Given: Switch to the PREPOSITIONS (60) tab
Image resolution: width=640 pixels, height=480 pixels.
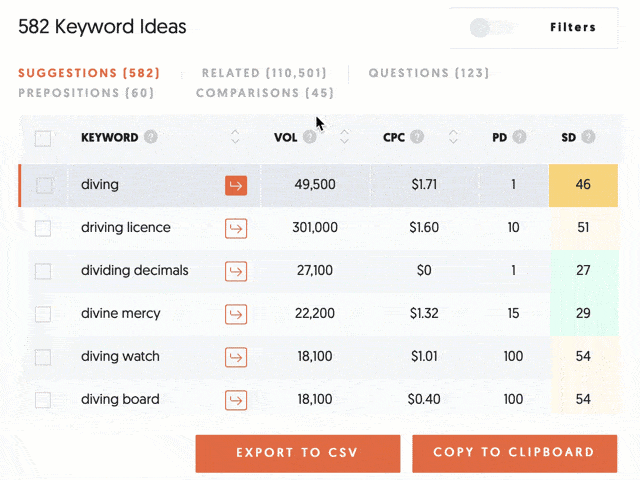Looking at the screenshot, I should coord(86,93).
